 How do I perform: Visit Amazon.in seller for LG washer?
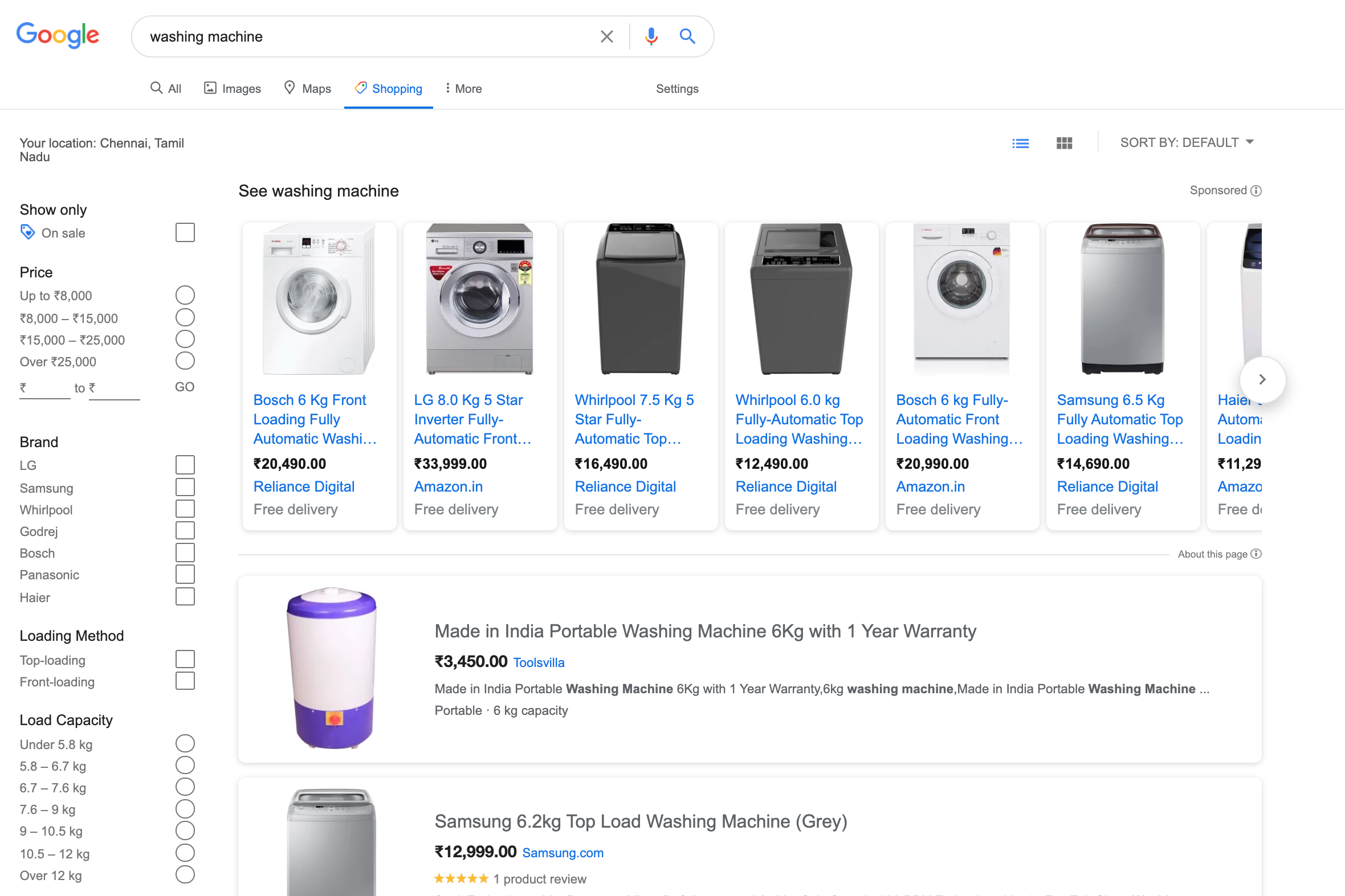[x=448, y=487]
